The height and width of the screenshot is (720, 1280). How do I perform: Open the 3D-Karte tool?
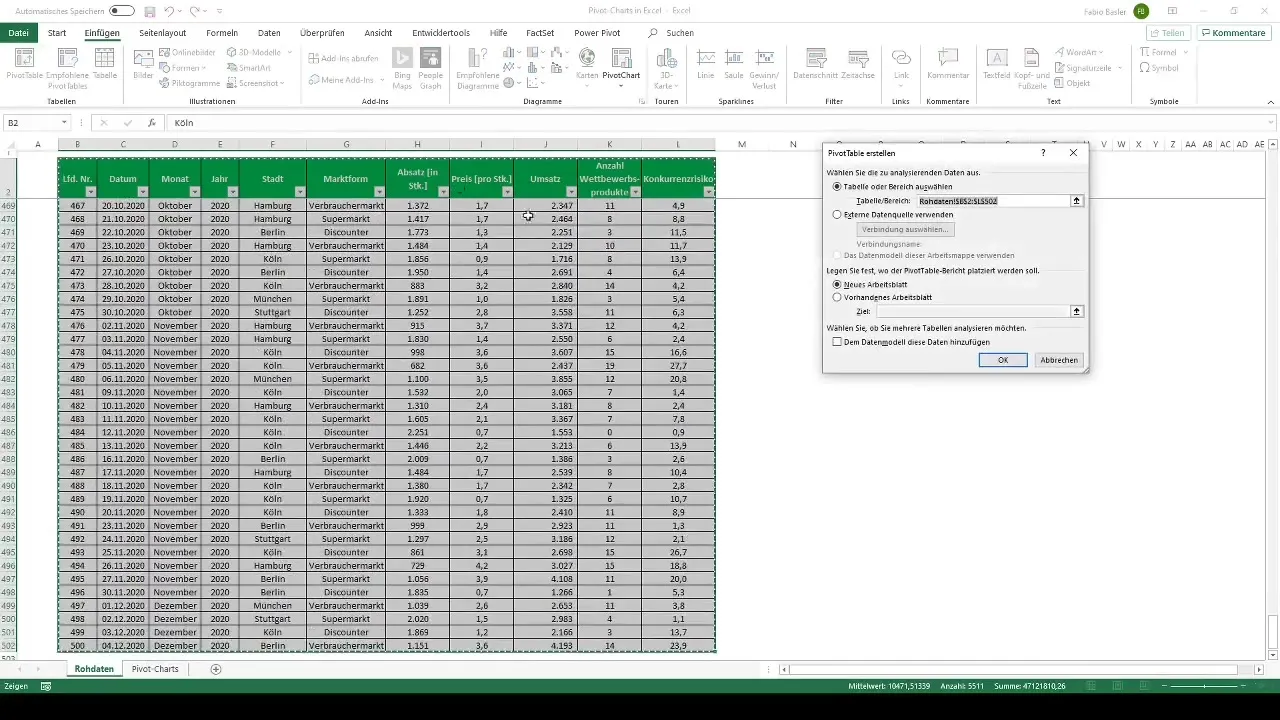[665, 68]
